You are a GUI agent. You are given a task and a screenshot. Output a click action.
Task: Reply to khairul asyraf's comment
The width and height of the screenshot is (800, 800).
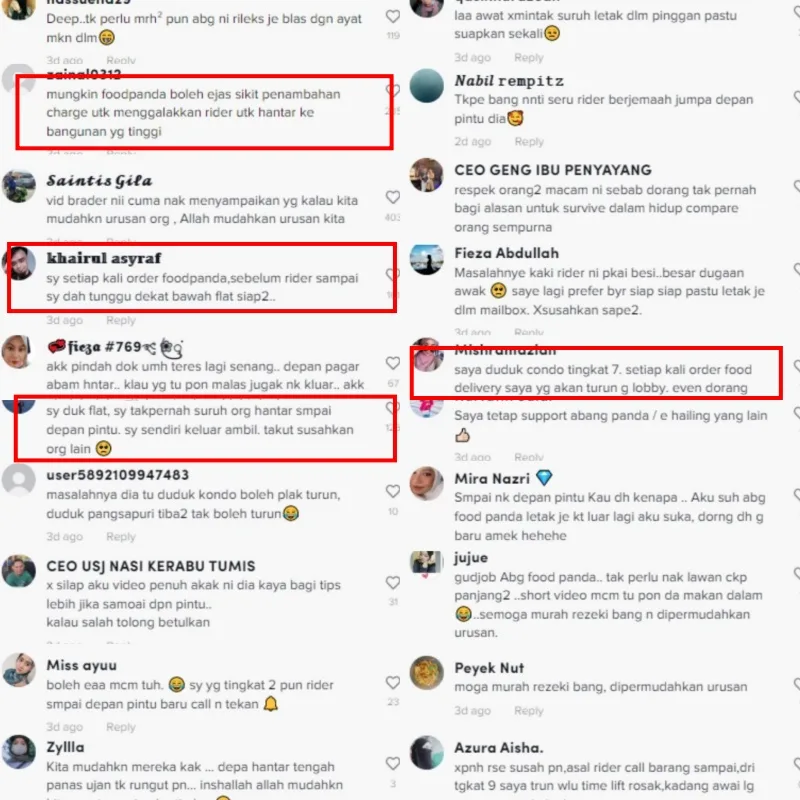(x=121, y=320)
